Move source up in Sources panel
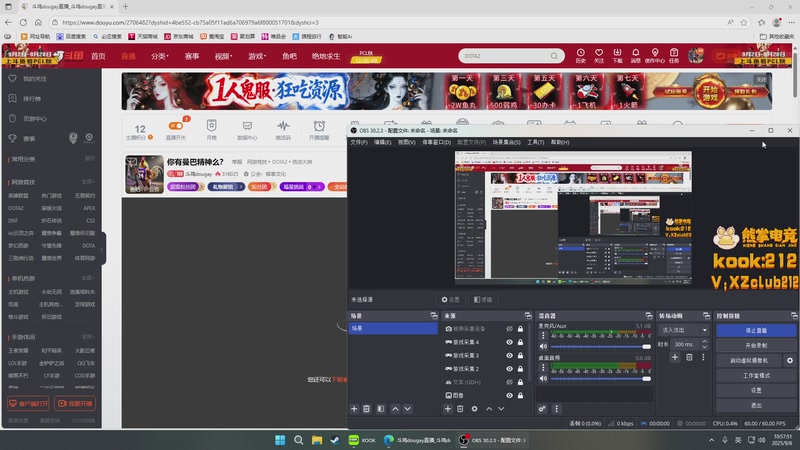The height and width of the screenshot is (450, 800). [x=489, y=409]
